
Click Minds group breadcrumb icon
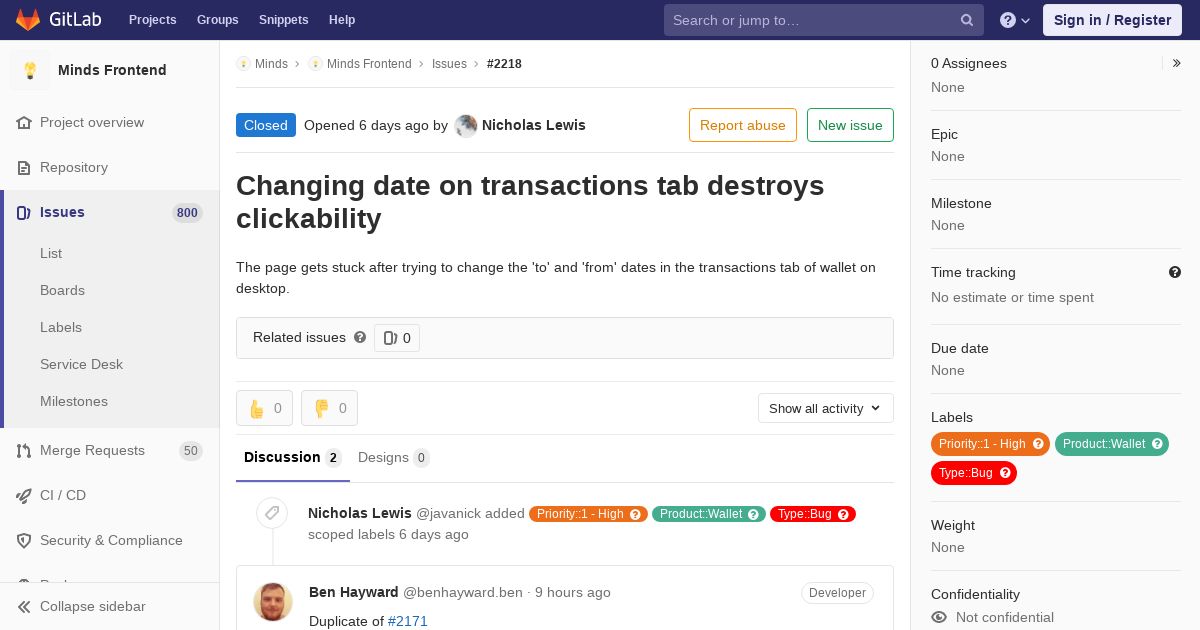[x=243, y=63]
